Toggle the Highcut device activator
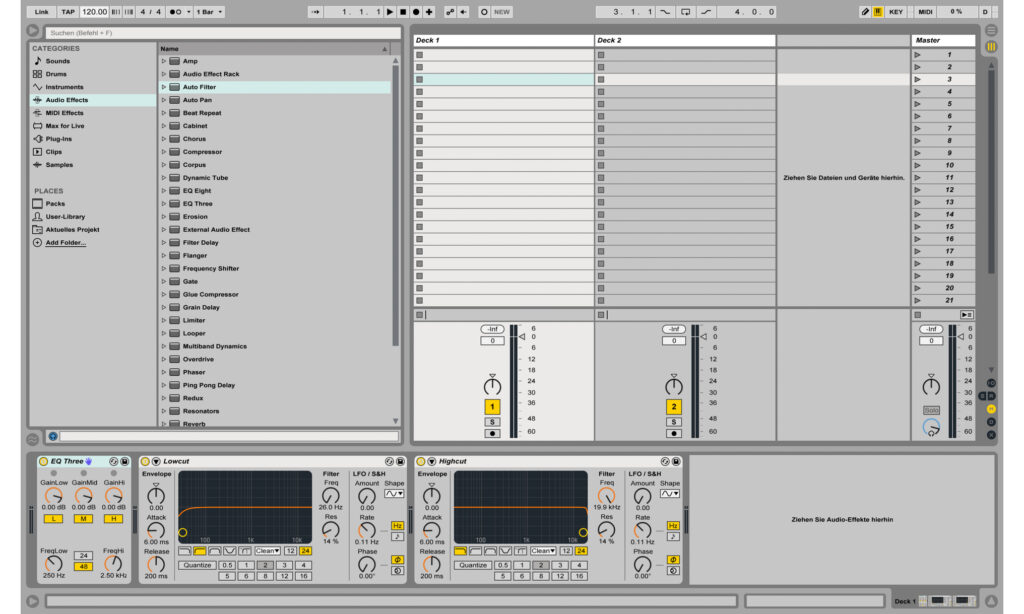The width and height of the screenshot is (1024, 614). point(421,461)
